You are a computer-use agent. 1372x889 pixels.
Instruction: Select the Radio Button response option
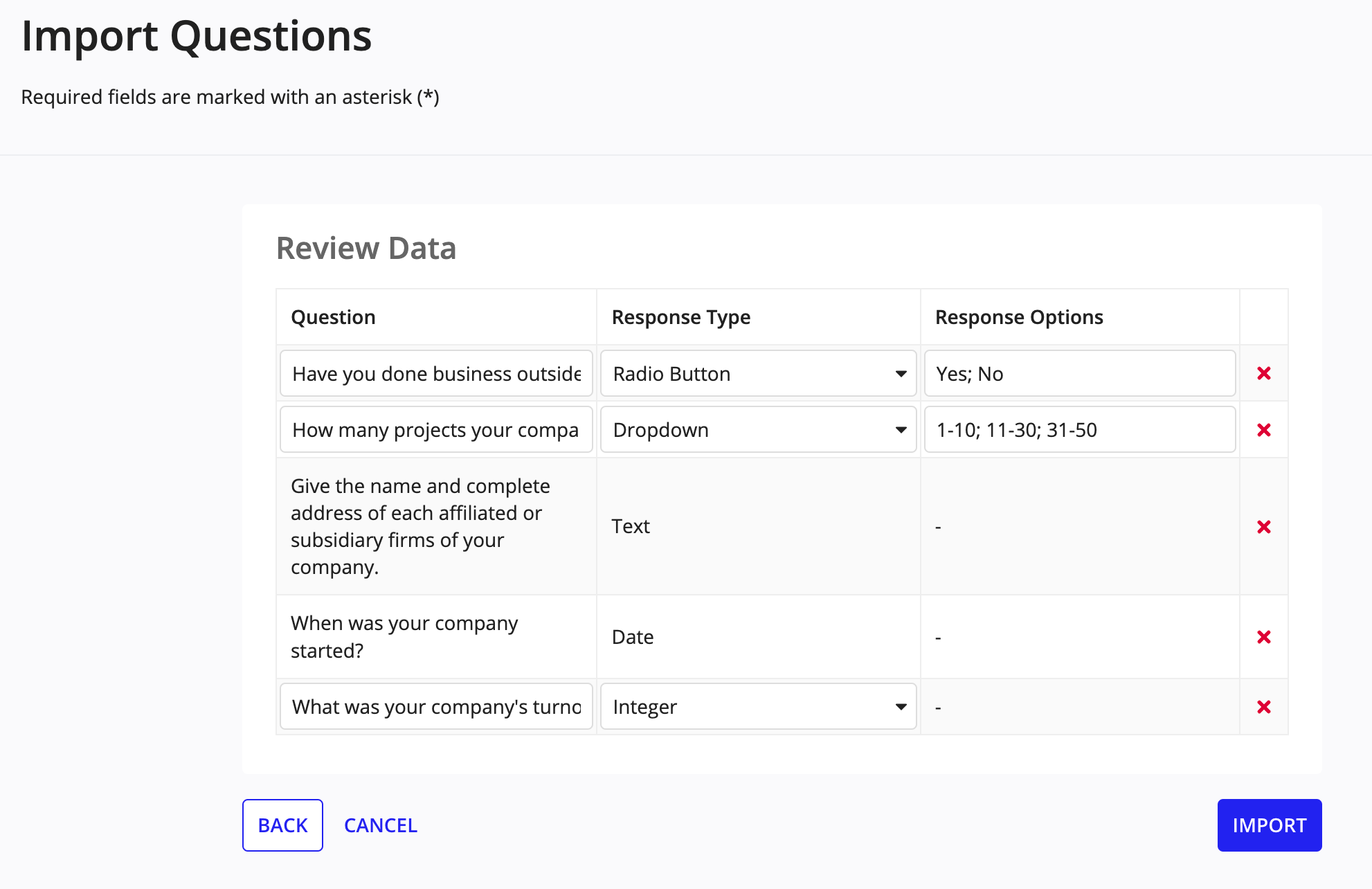coord(758,373)
